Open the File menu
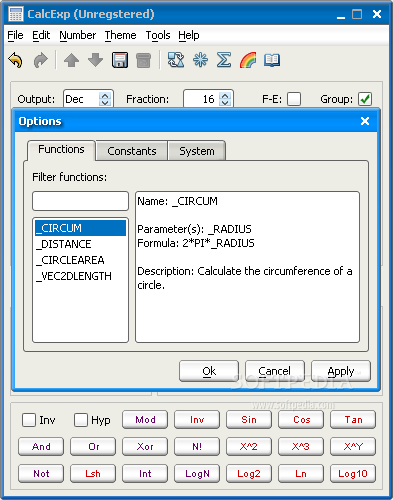 pyautogui.click(x=15, y=35)
